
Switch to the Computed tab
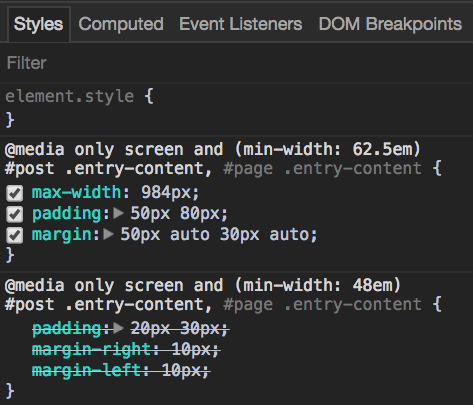pos(121,24)
